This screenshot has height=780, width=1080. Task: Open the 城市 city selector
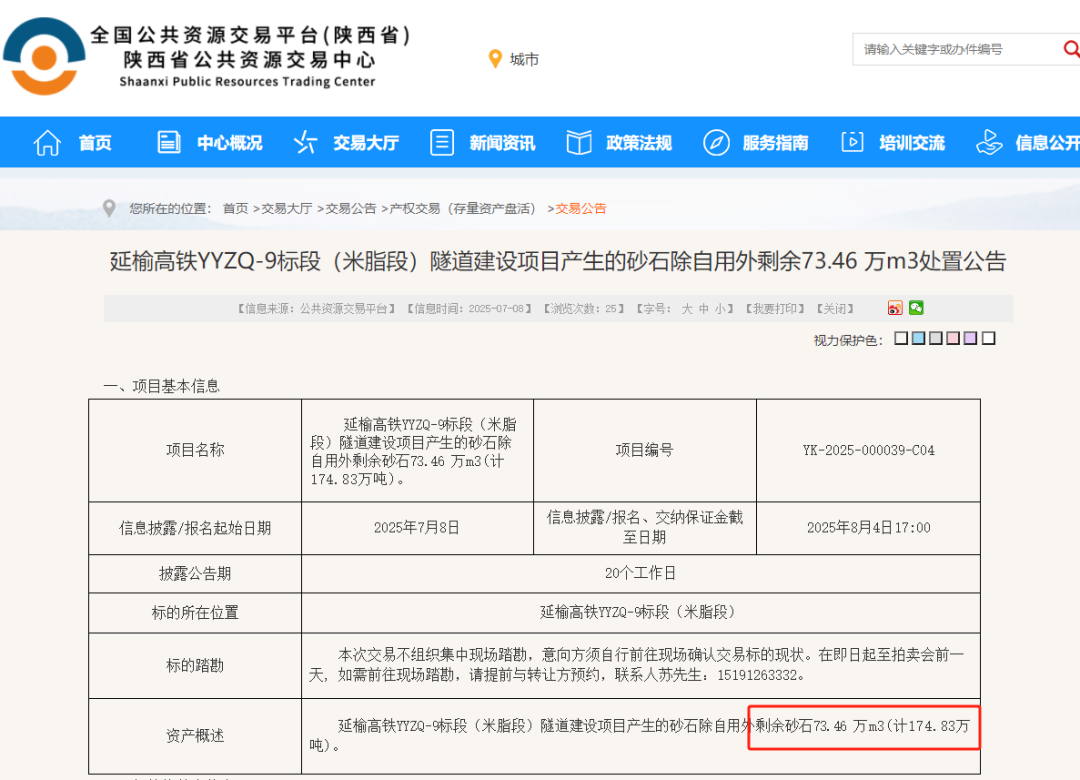(514, 60)
